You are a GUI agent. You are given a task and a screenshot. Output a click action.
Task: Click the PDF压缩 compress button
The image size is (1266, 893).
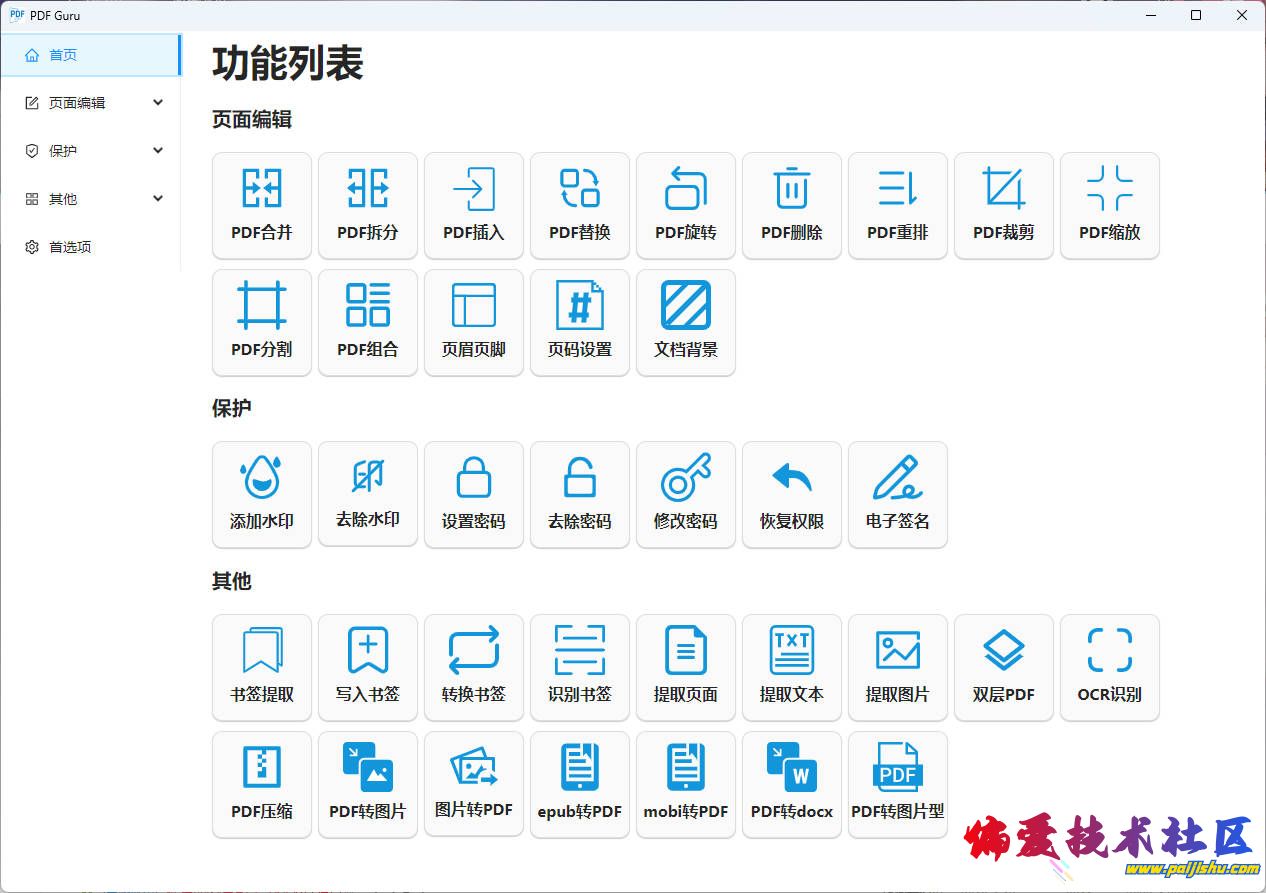click(x=262, y=784)
